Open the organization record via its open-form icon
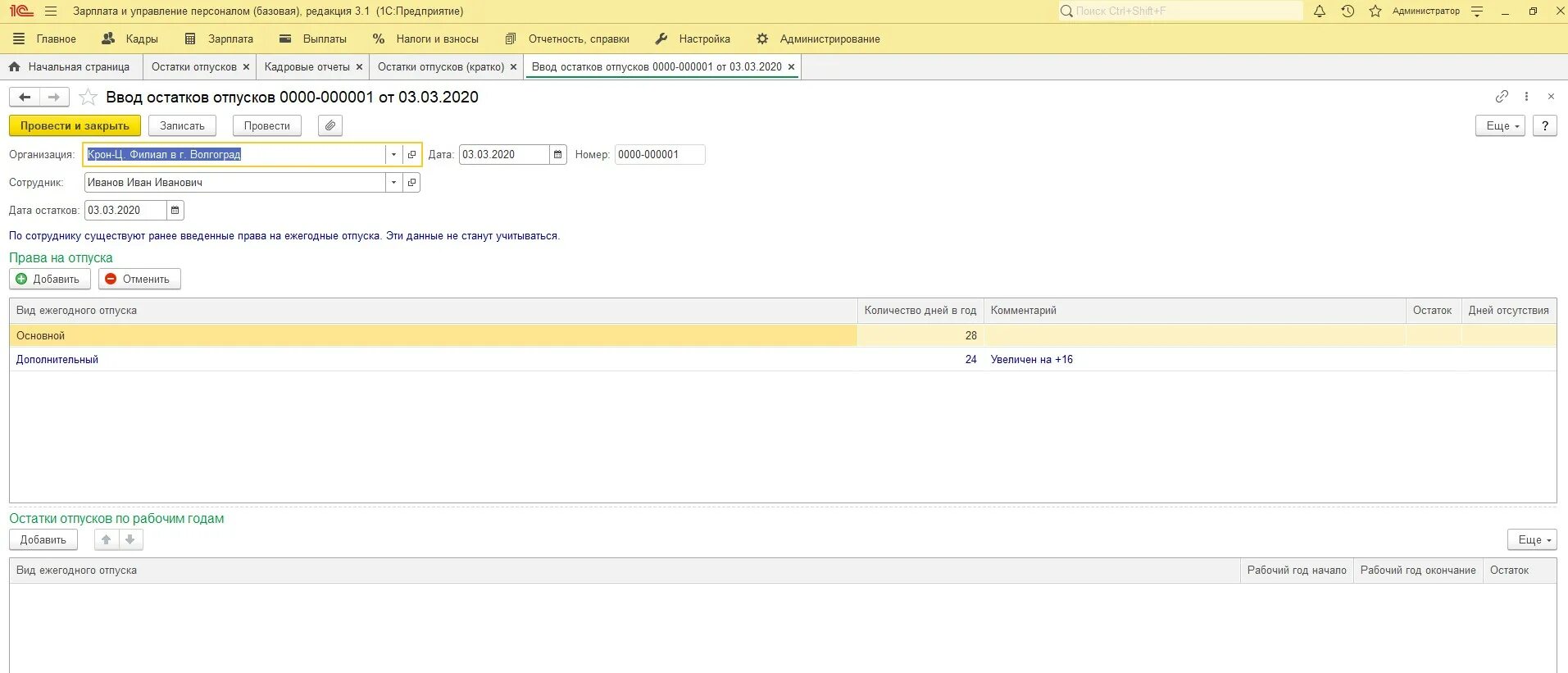The width and height of the screenshot is (1568, 673). pos(411,154)
